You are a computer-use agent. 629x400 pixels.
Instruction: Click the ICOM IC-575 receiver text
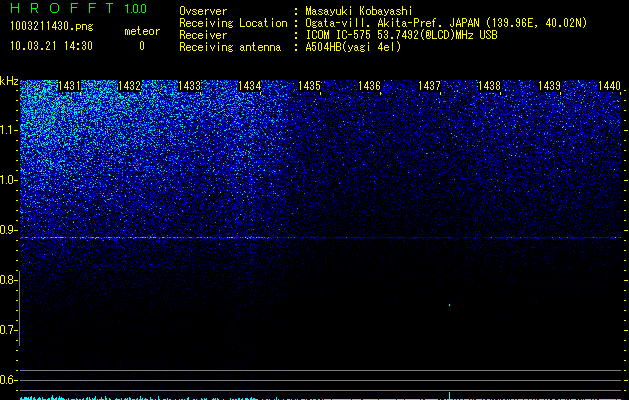[401, 35]
